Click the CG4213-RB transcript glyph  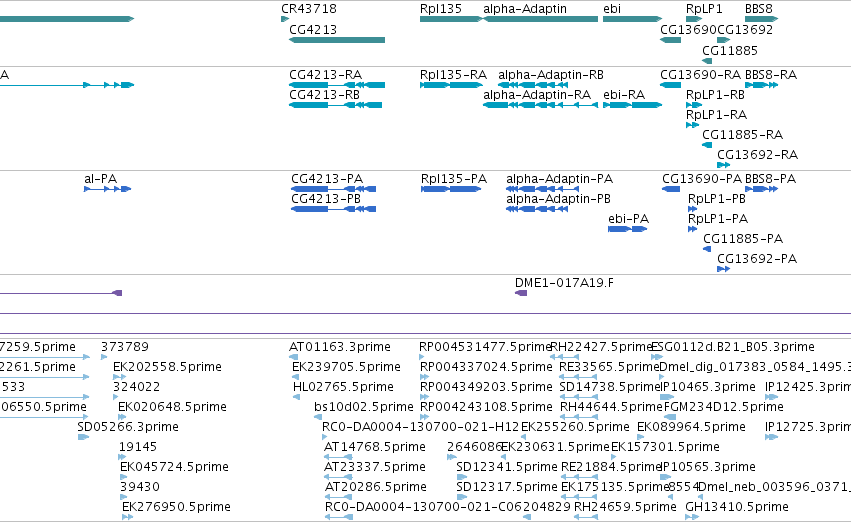coord(335,105)
